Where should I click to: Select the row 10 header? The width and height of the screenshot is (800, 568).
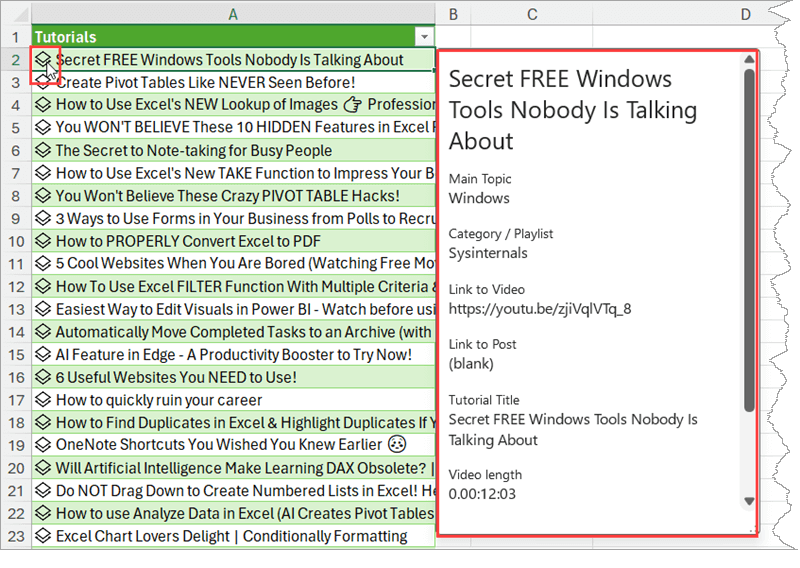(x=15, y=241)
